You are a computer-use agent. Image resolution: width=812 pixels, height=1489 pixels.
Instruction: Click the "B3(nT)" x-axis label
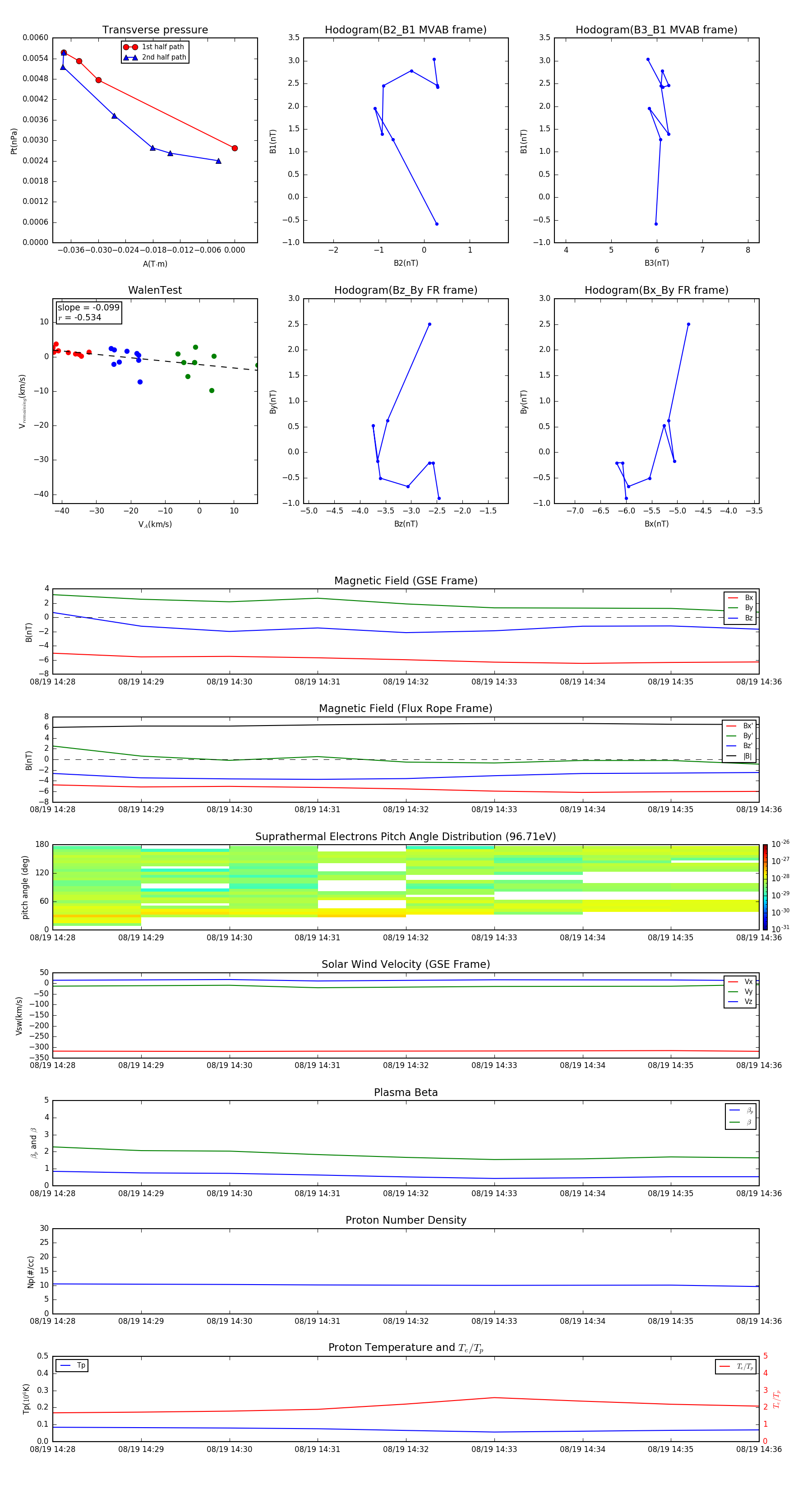pos(656,263)
